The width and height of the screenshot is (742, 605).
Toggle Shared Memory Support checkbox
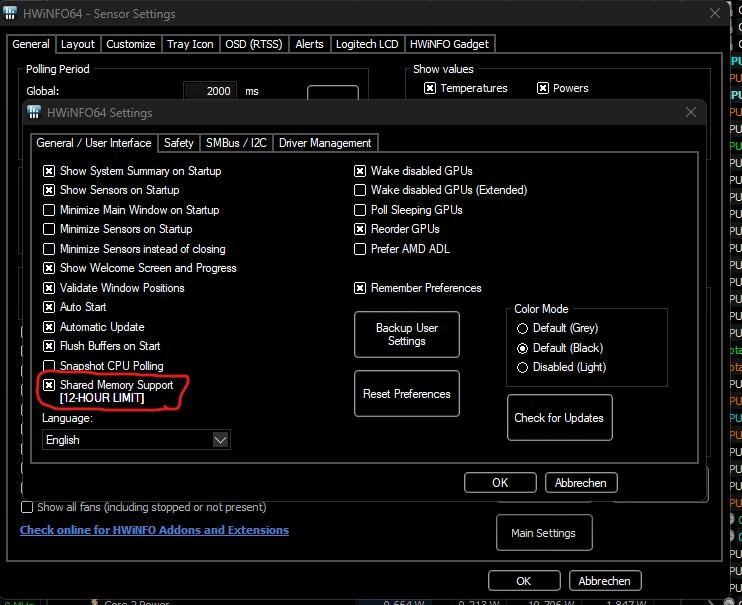(x=49, y=385)
